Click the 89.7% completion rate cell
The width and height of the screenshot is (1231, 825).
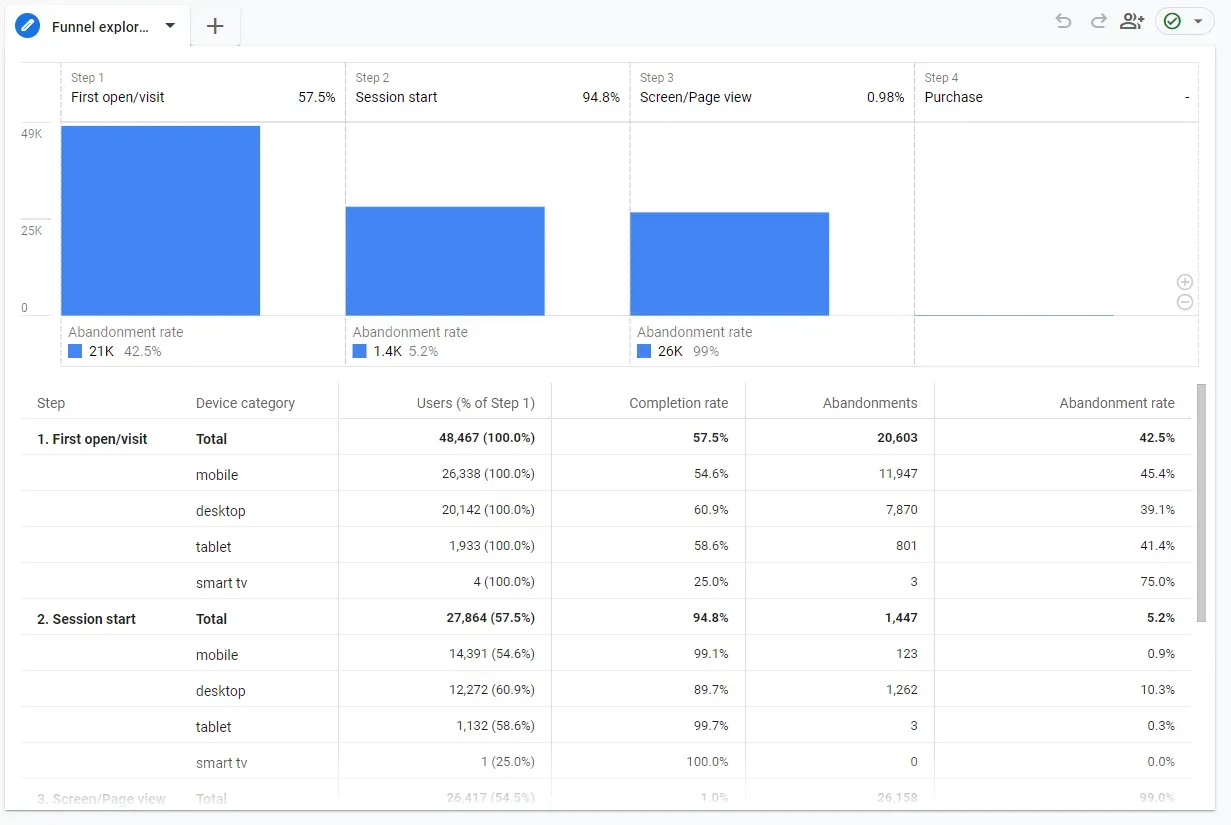click(711, 690)
